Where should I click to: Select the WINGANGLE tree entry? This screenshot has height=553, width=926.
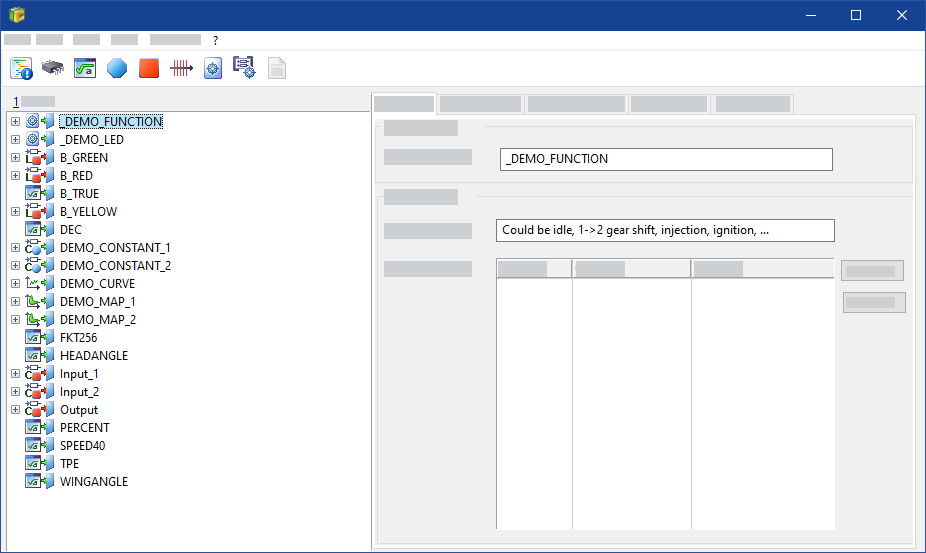(94, 482)
